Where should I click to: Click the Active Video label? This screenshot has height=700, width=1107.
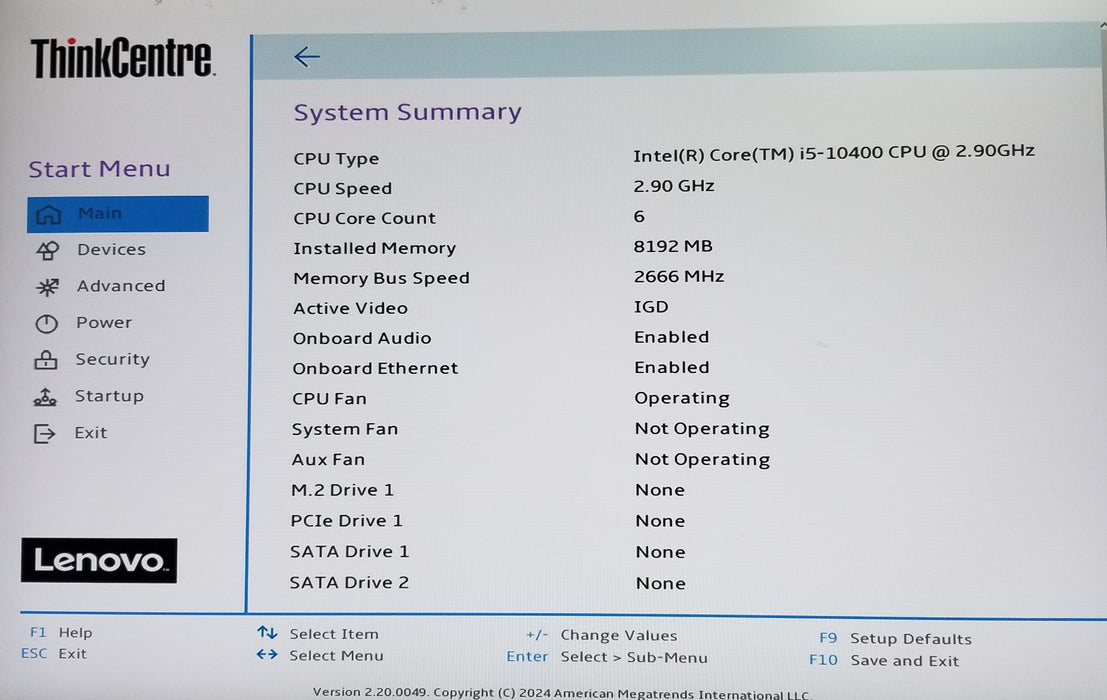click(x=350, y=308)
